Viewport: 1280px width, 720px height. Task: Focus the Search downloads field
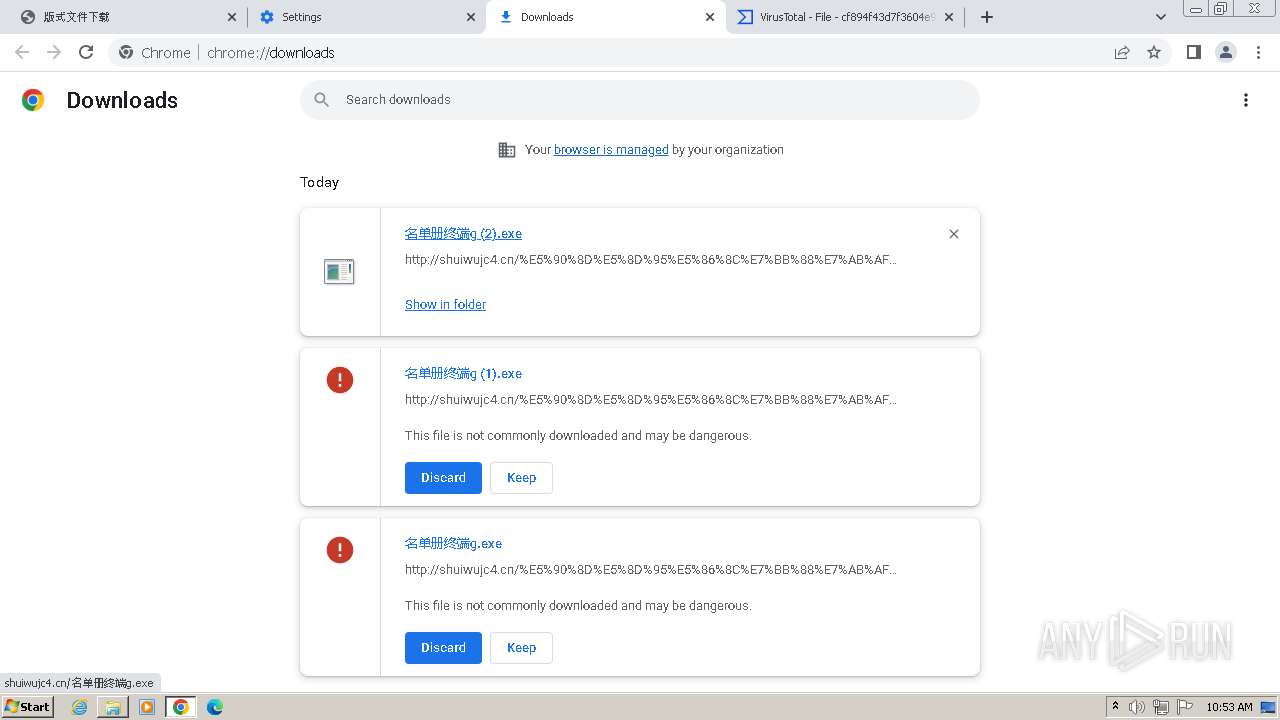coord(640,100)
